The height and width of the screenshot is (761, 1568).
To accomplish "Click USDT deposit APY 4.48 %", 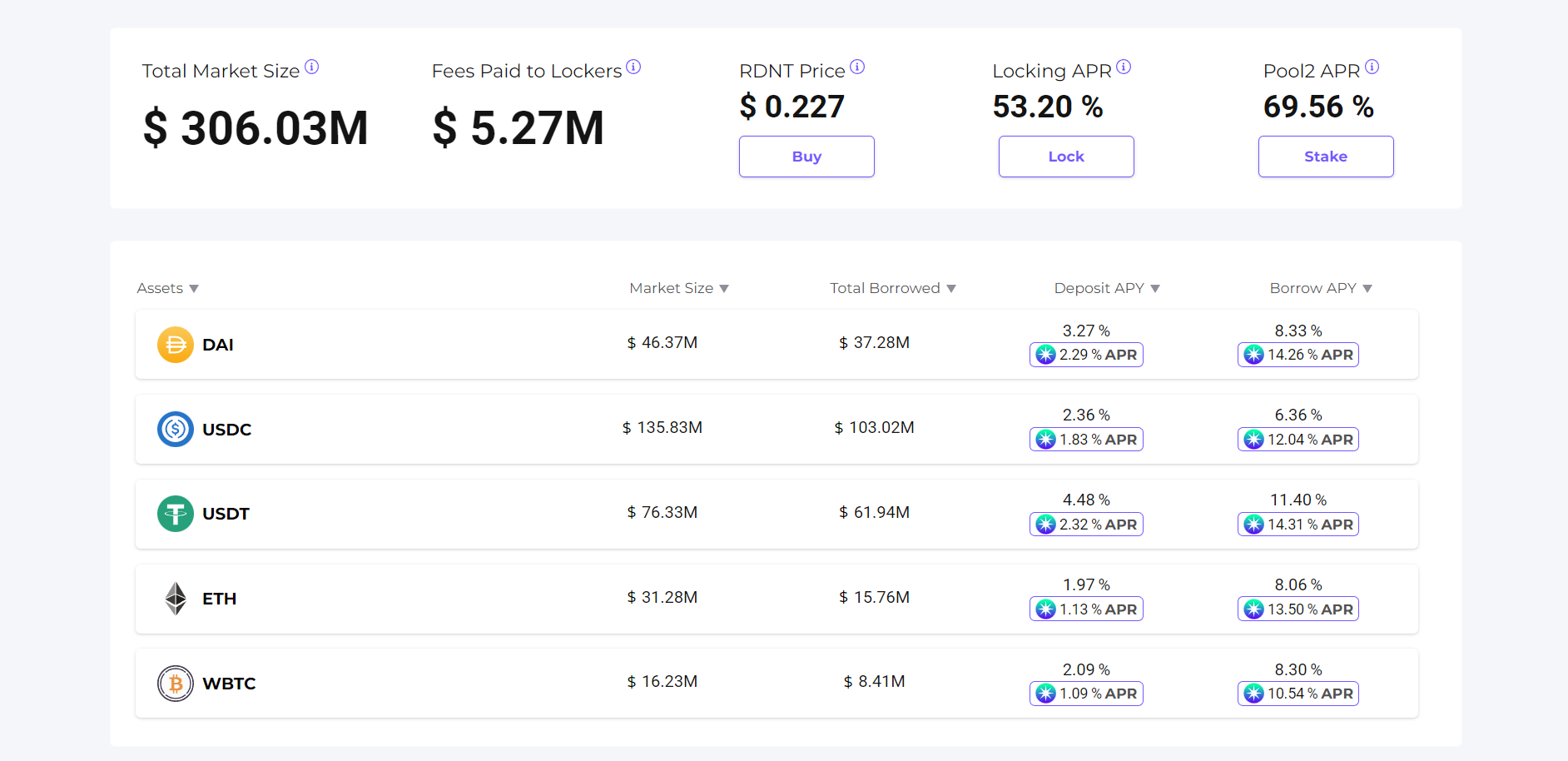I will pos(1086,500).
